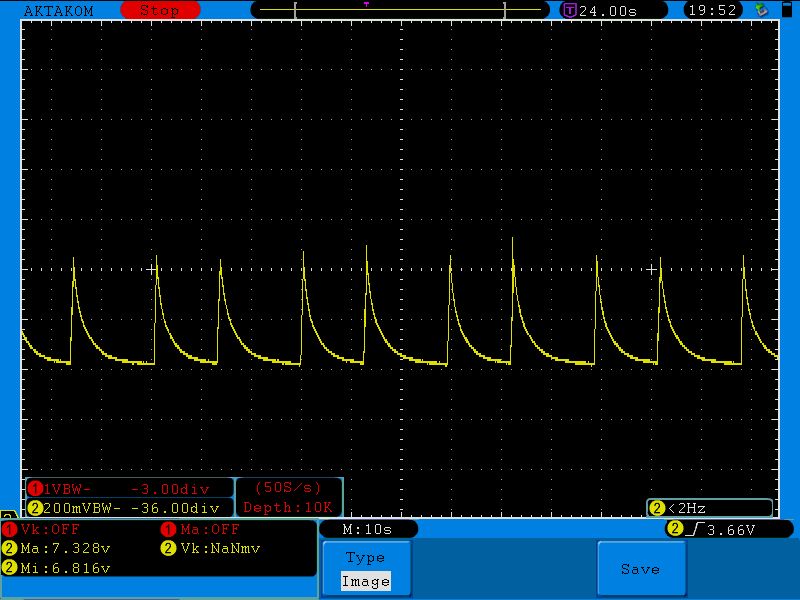Viewport: 800px width, 600px height.
Task: Click channel 2 icon next to Mi:6.816v
Action: click(9, 567)
